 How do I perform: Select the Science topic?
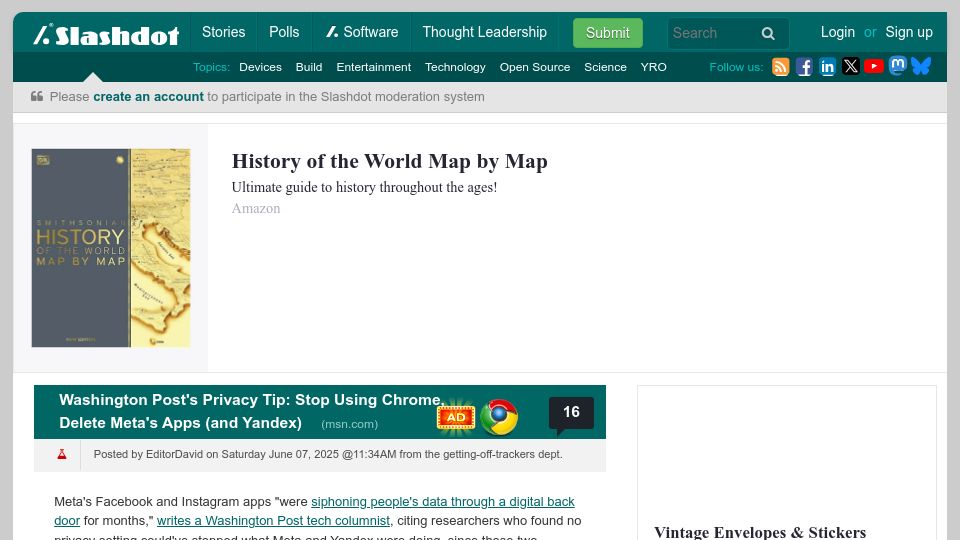(x=605, y=67)
